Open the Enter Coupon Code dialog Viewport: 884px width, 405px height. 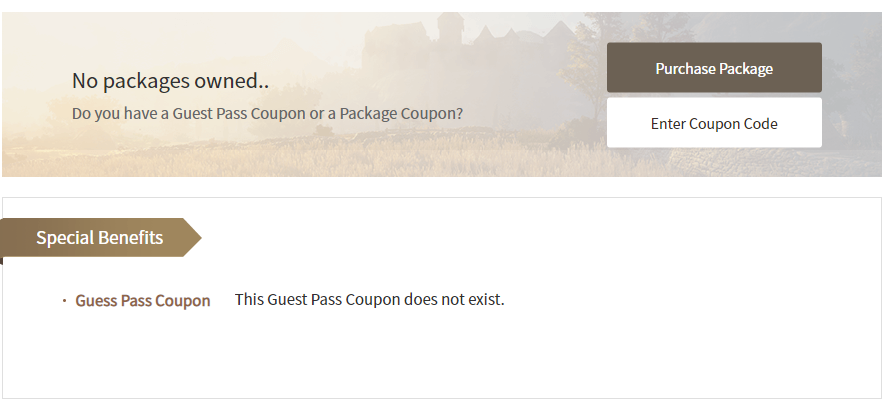pyautogui.click(x=714, y=123)
